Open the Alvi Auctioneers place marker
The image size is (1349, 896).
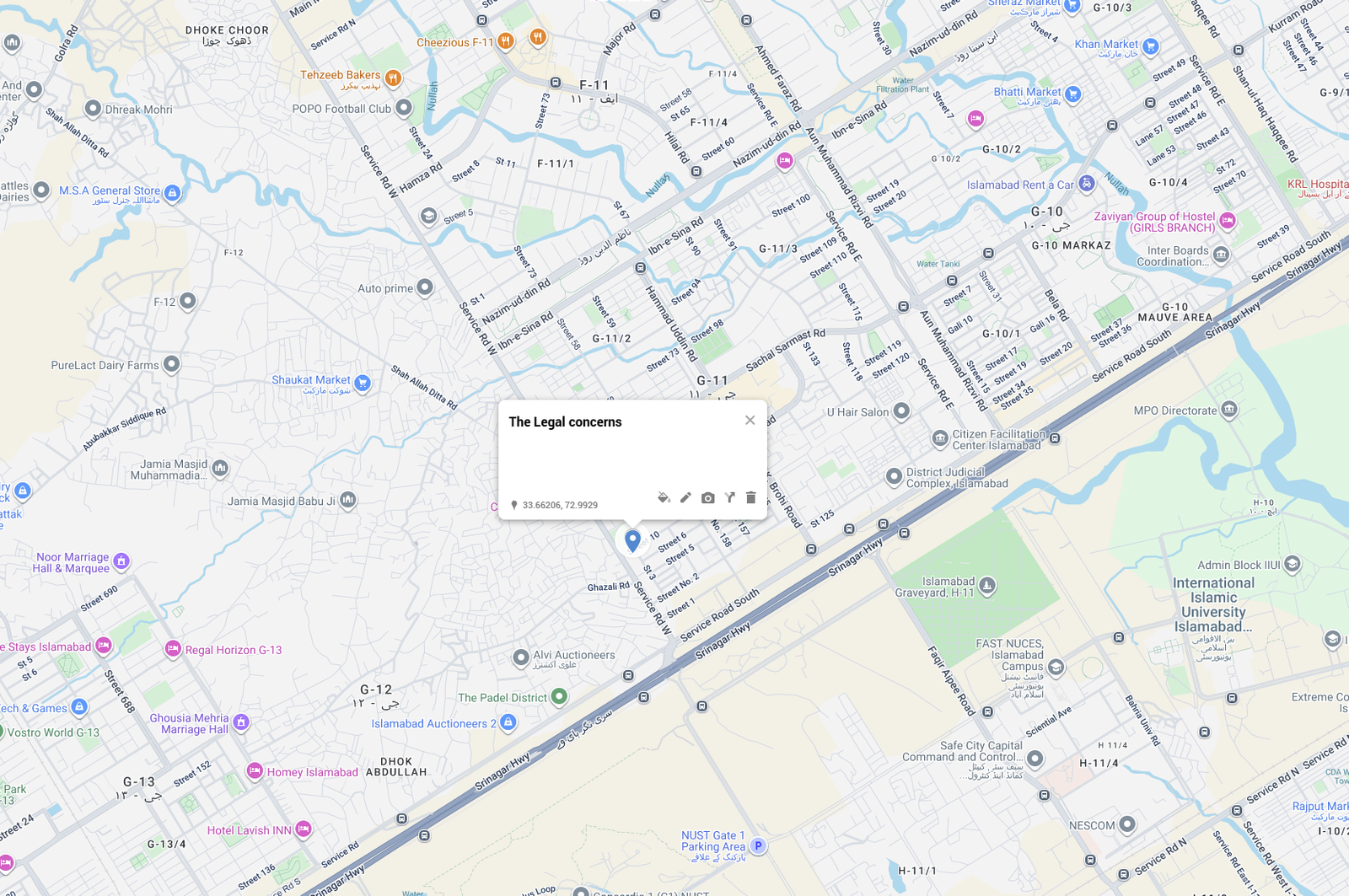coord(521,657)
